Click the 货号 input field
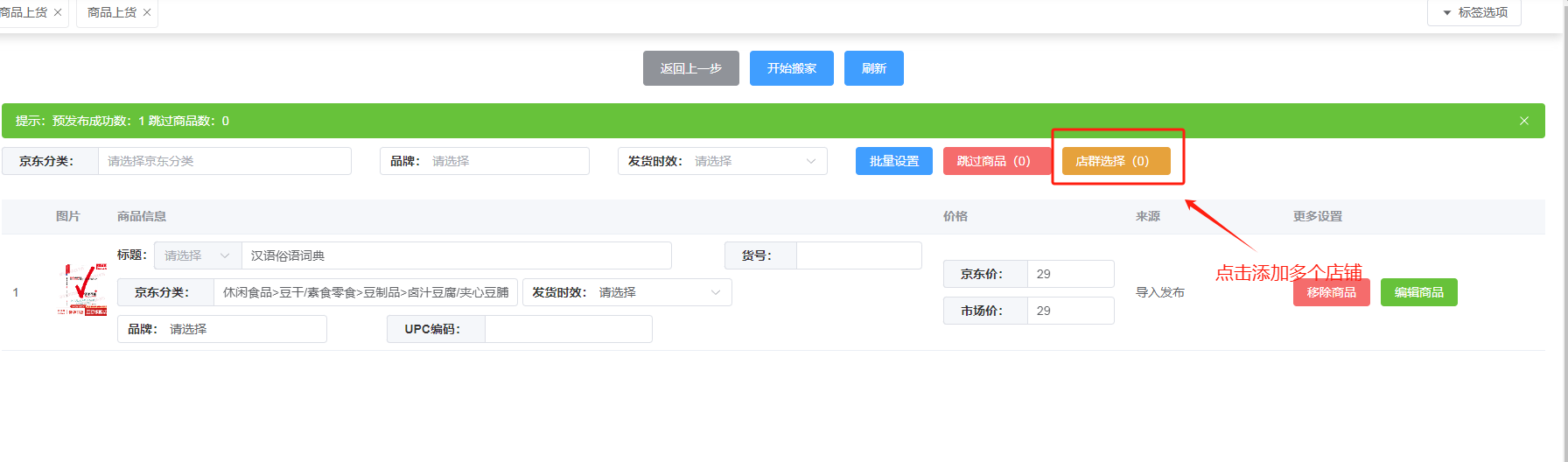This screenshot has width=1568, height=462. pyautogui.click(x=858, y=255)
